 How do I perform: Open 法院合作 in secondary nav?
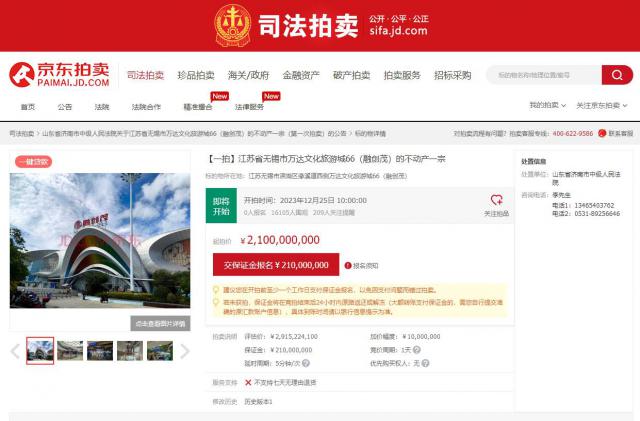pyautogui.click(x=146, y=107)
